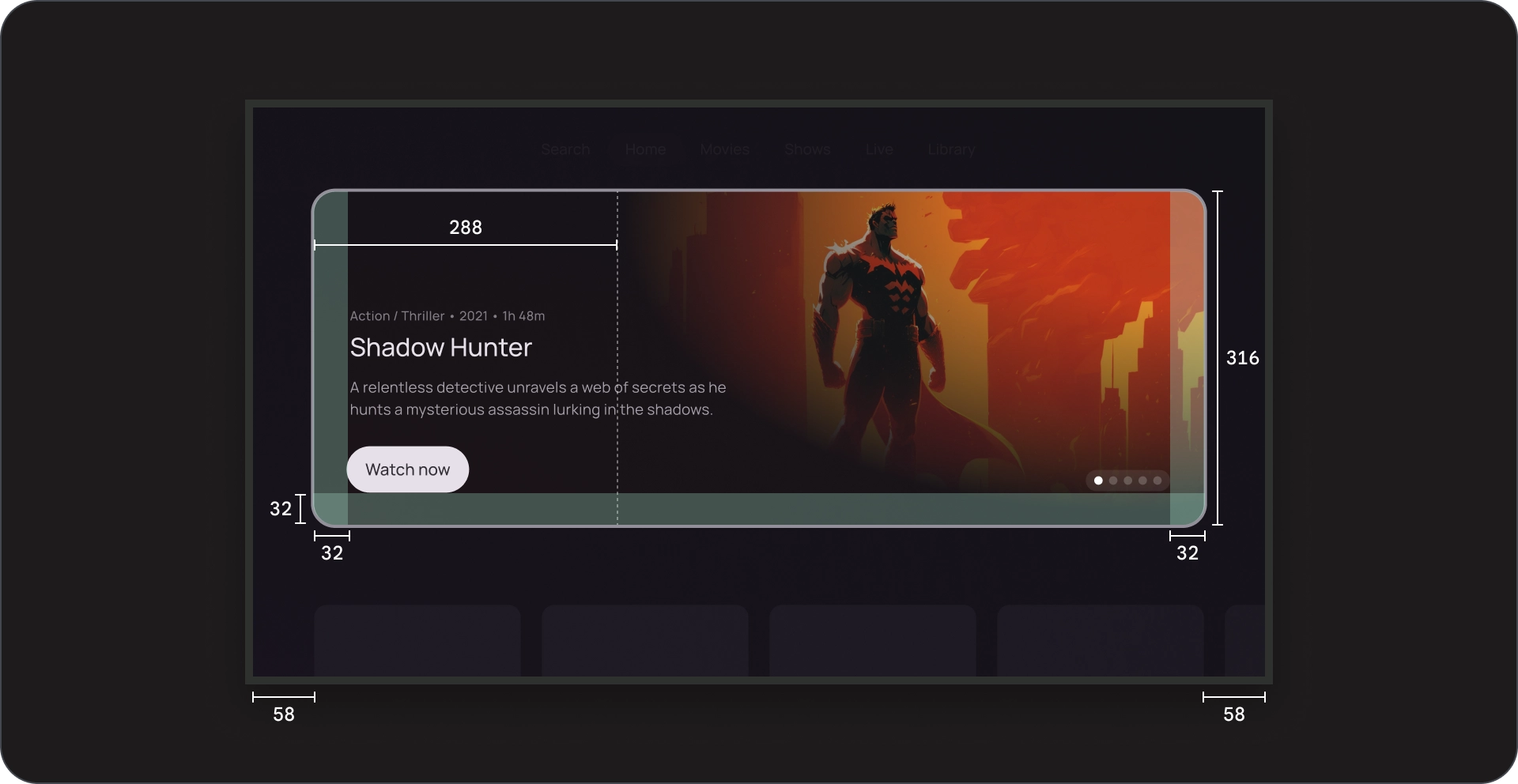This screenshot has height=784, width=1518.
Task: Select the fourth carousel dot
Action: (x=1142, y=481)
